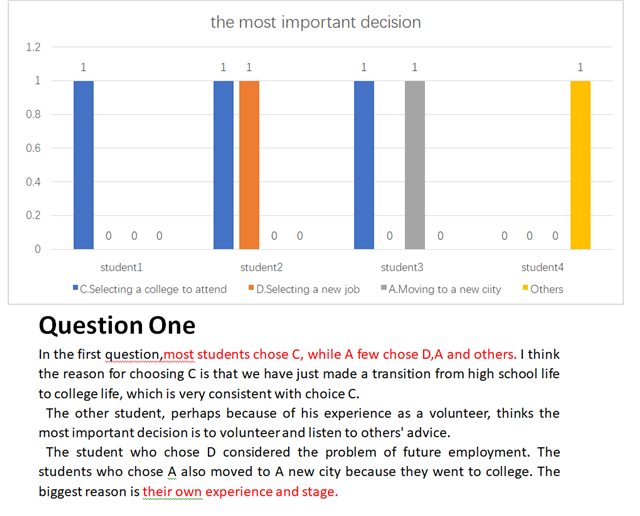This screenshot has height=516, width=640.
Task: Click the yellow legend swatch for Others
Action: (525, 288)
